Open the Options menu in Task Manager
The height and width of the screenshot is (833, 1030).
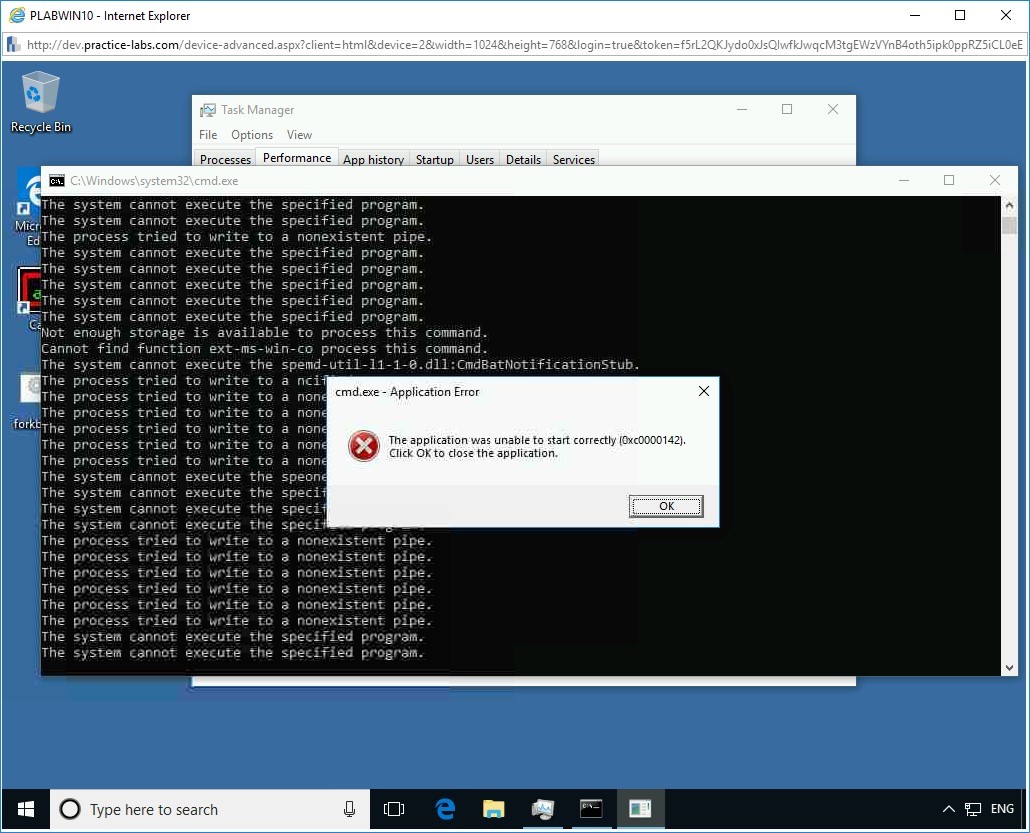pos(251,134)
